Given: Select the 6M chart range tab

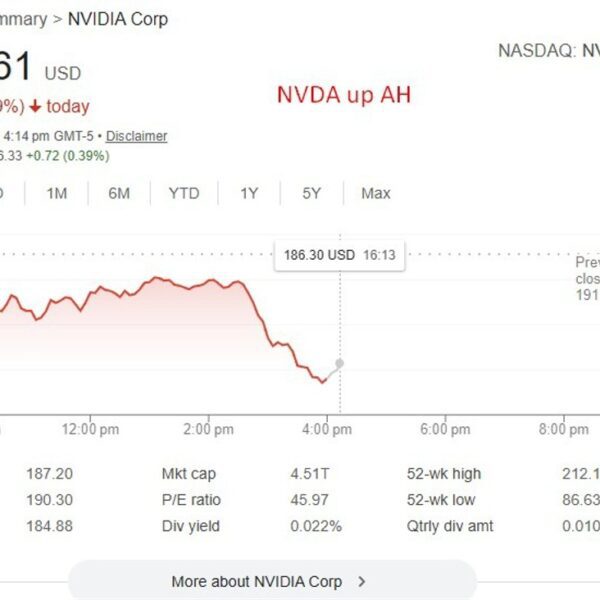Looking at the screenshot, I should click(119, 193).
